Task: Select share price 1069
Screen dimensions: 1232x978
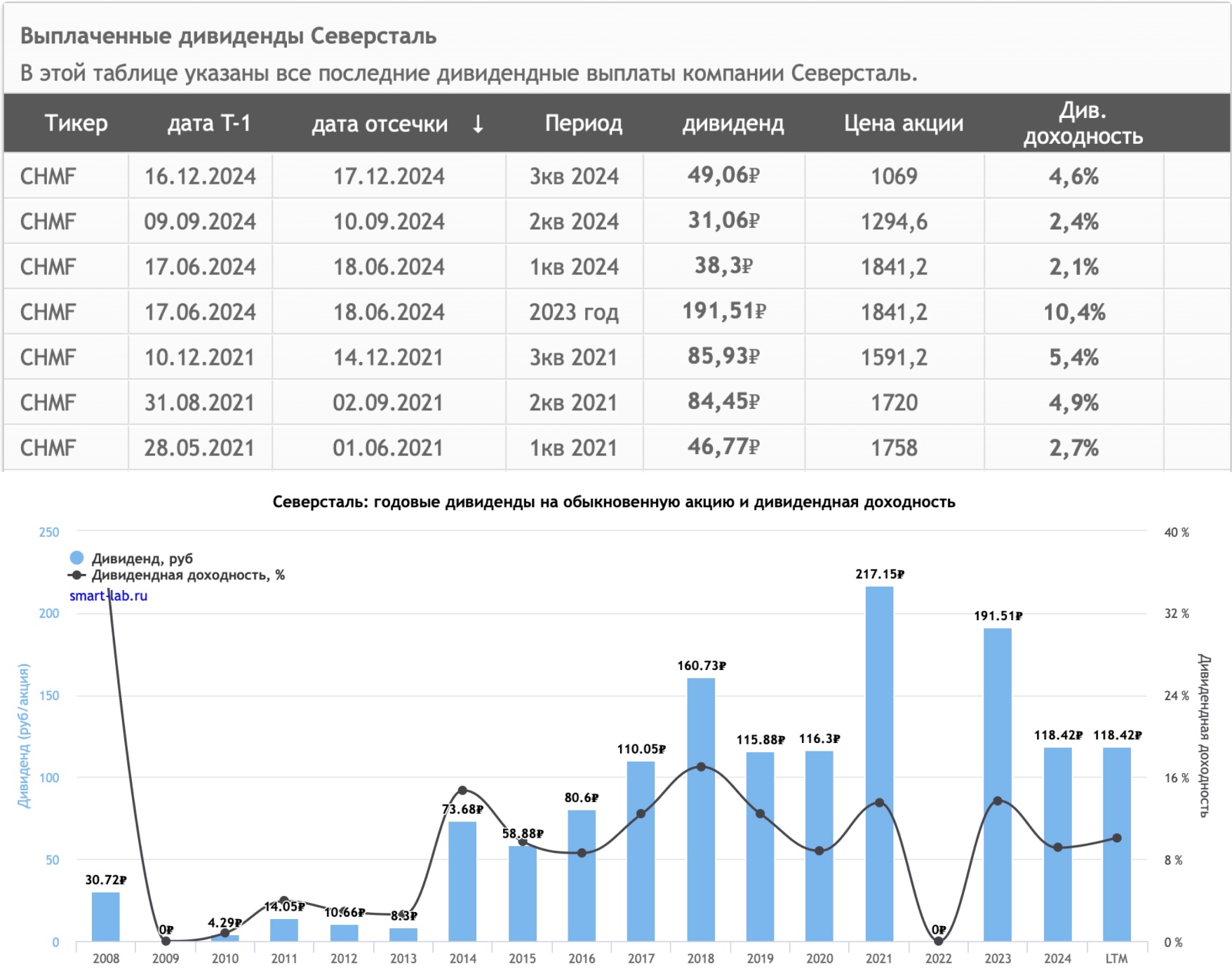Action: pyautogui.click(x=894, y=176)
